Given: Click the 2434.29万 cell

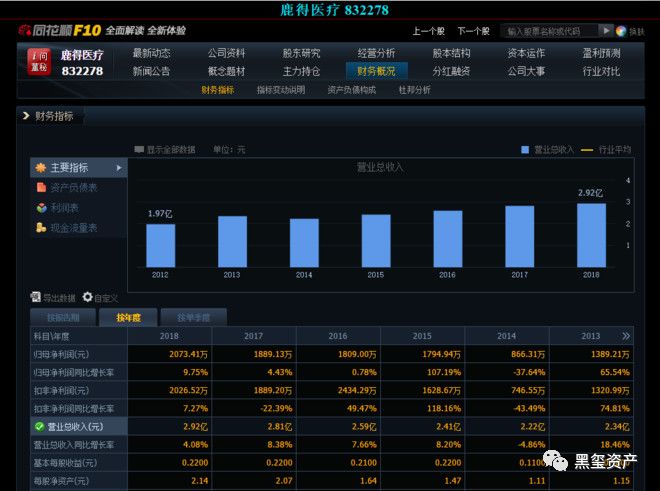Looking at the screenshot, I should point(357,390).
